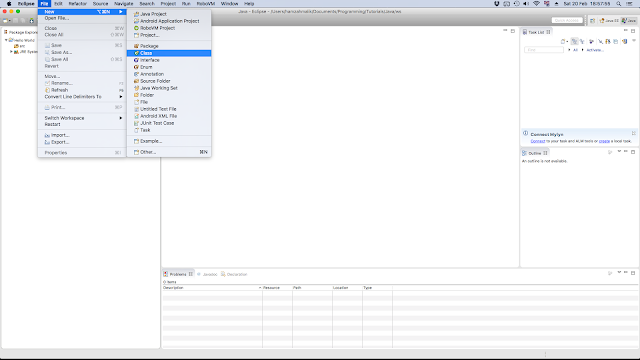
Task: Select Untitled Text File entry
Action: [169, 109]
